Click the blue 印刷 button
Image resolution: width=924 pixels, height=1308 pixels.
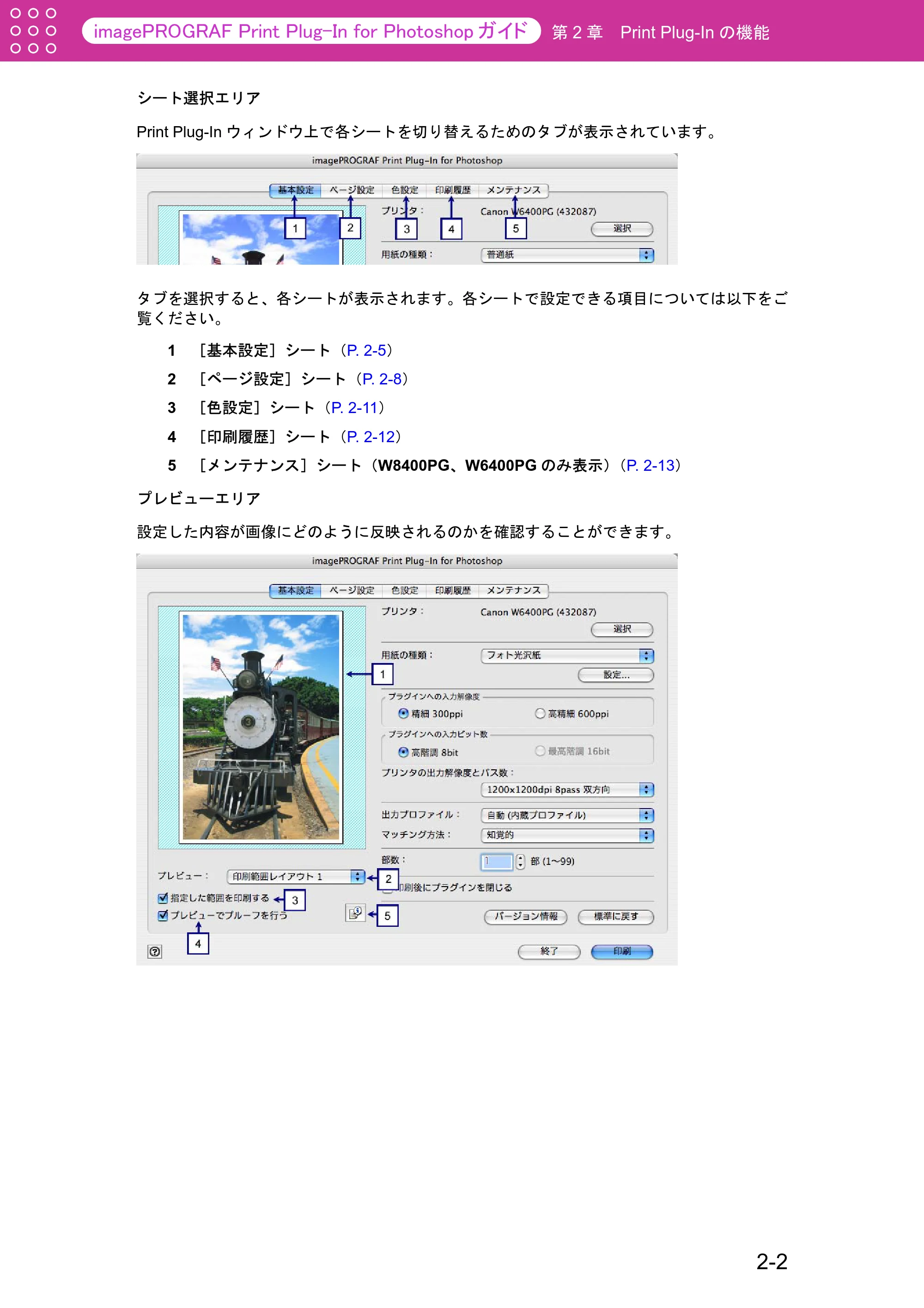(x=621, y=951)
